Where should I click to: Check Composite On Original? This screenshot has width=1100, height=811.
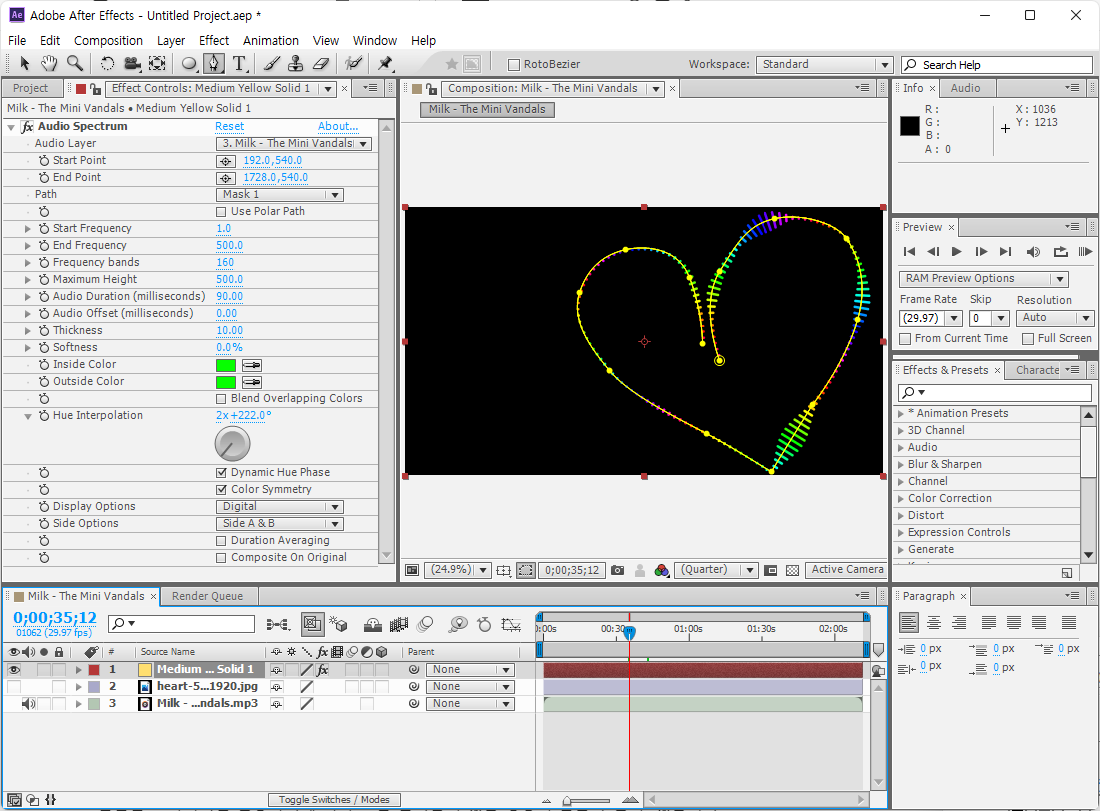click(221, 558)
